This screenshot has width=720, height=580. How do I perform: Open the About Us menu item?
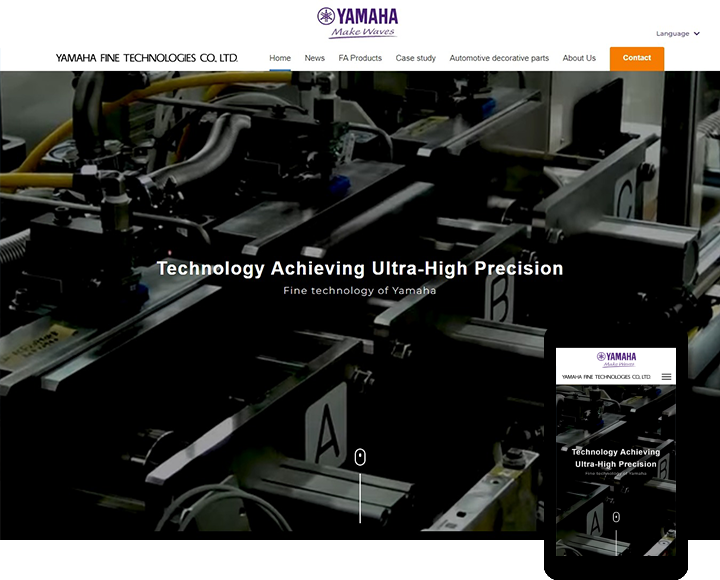579,58
